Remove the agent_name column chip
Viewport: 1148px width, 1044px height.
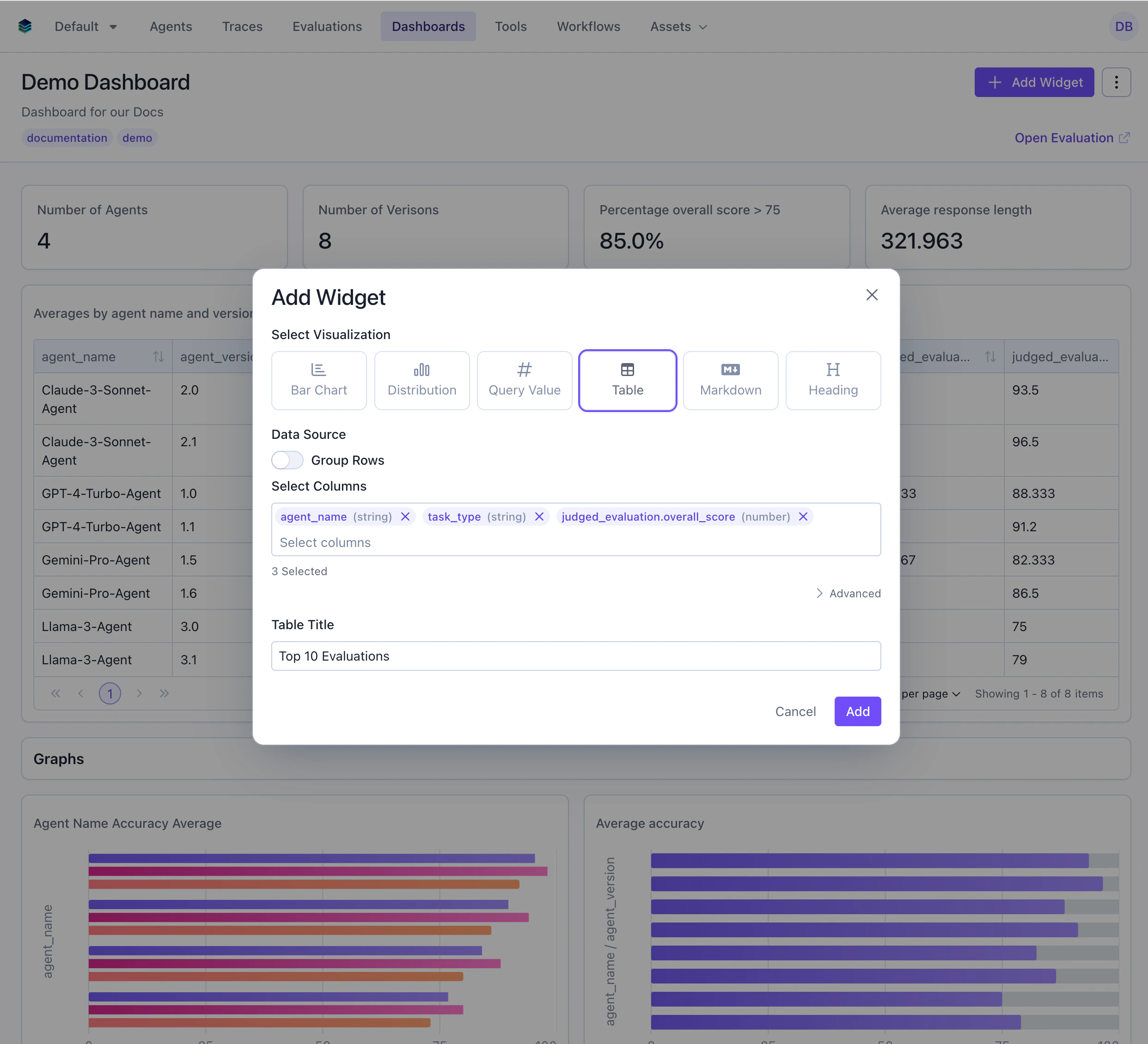(x=405, y=516)
